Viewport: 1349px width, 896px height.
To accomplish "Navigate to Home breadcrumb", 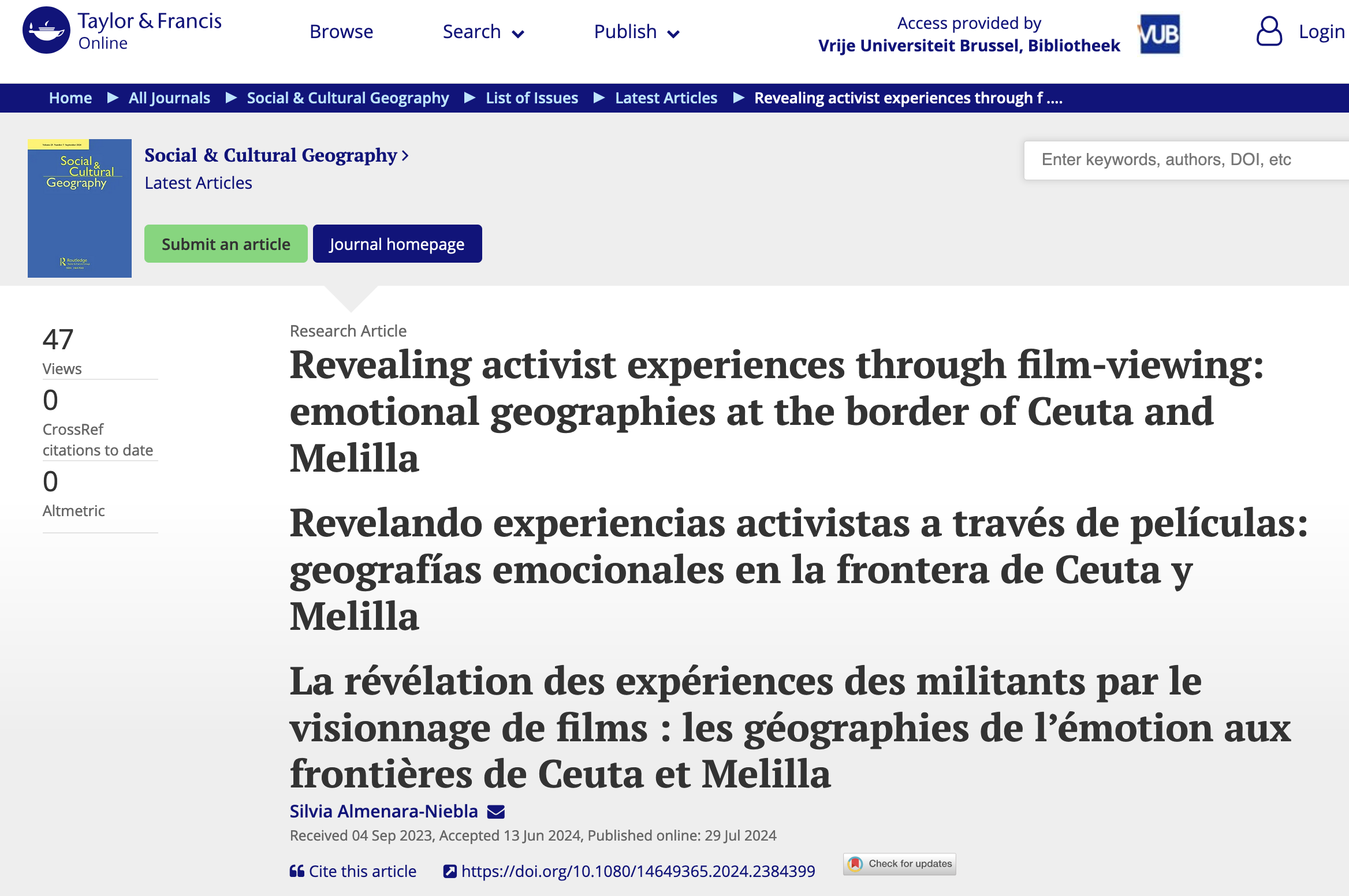I will (70, 98).
